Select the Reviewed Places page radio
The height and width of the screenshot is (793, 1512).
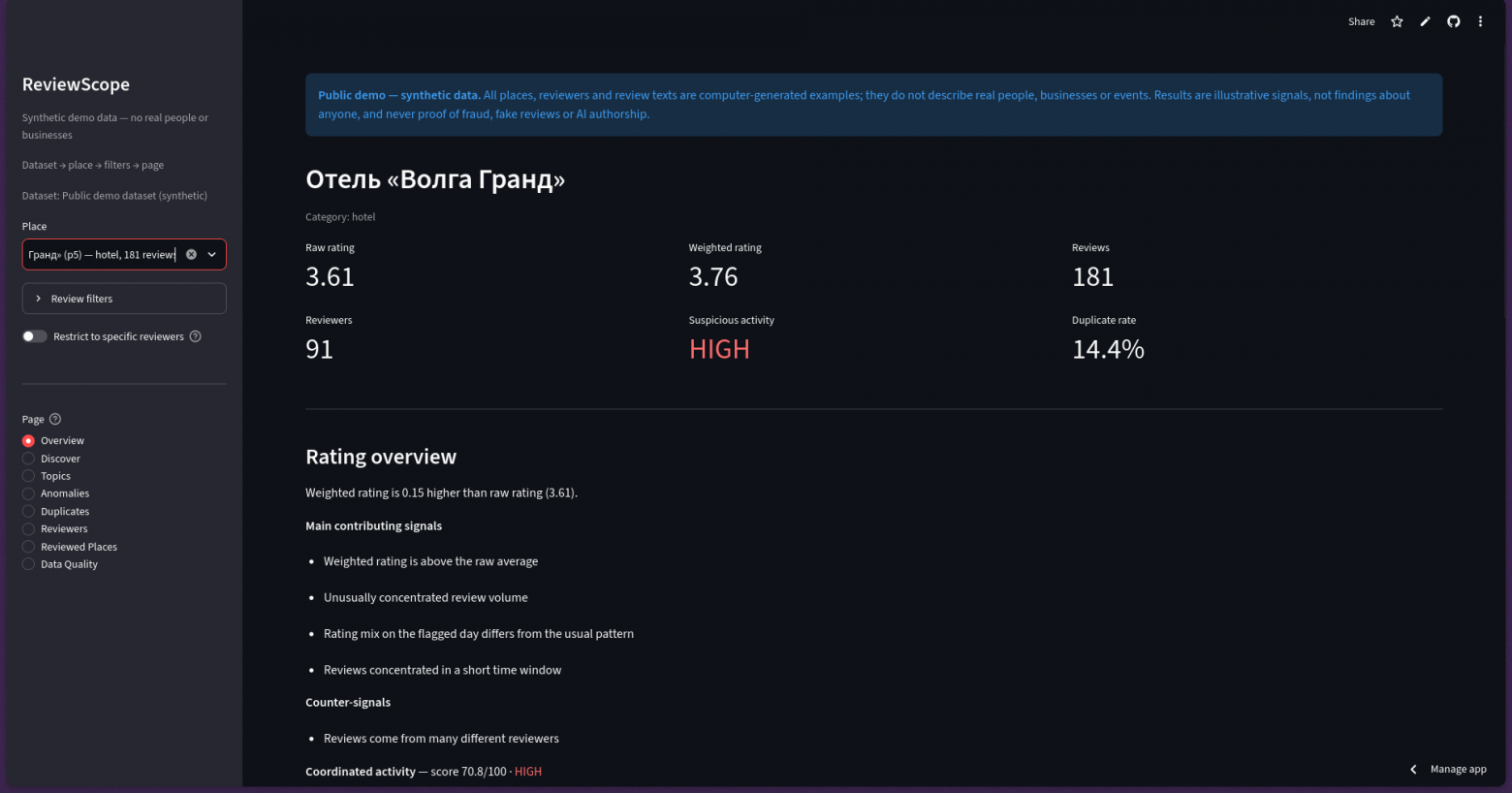(x=28, y=547)
